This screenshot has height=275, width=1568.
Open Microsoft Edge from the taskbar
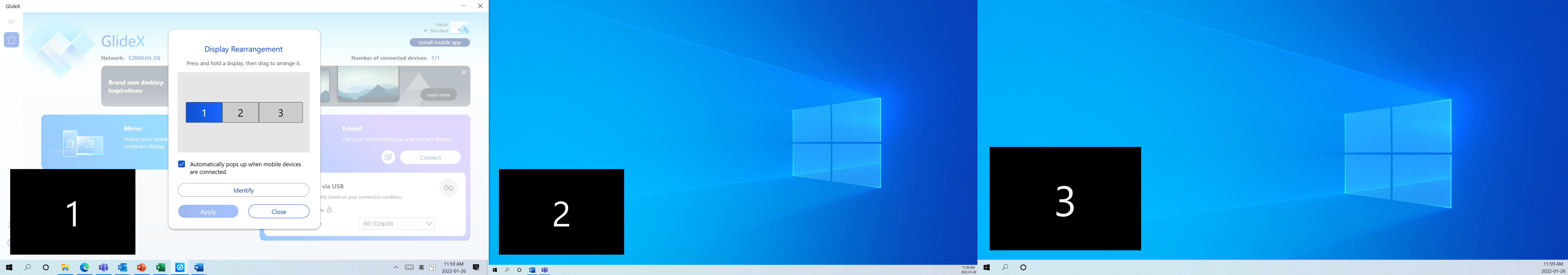click(85, 268)
